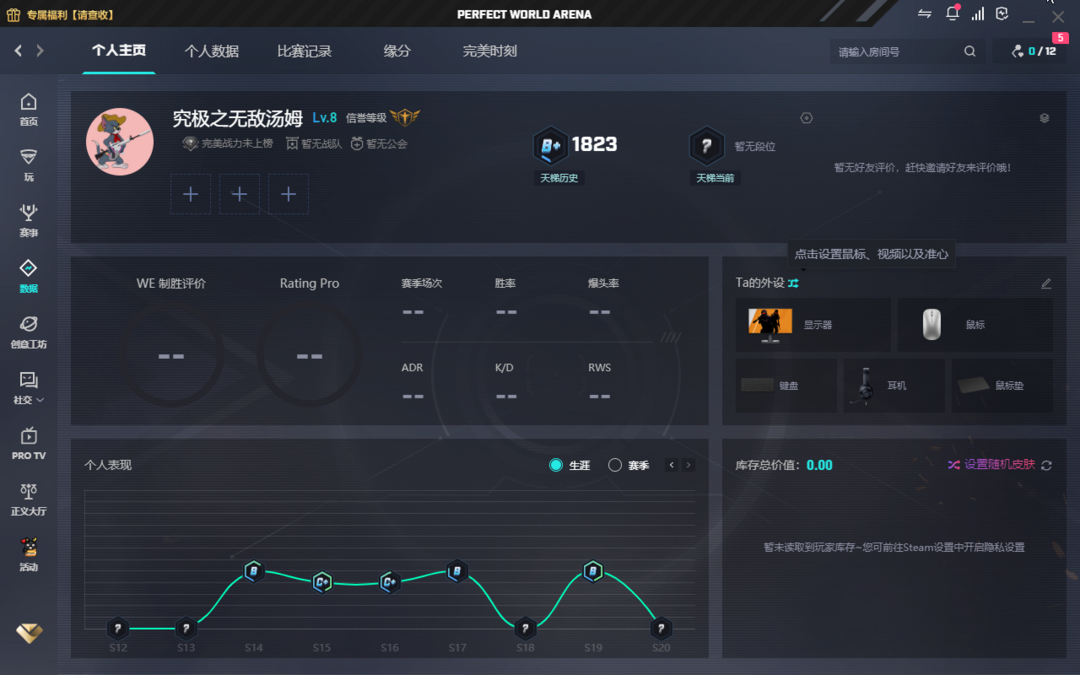This screenshot has height=675, width=1080.
Task: Navigate back with the left arrow
Action: coord(19,50)
